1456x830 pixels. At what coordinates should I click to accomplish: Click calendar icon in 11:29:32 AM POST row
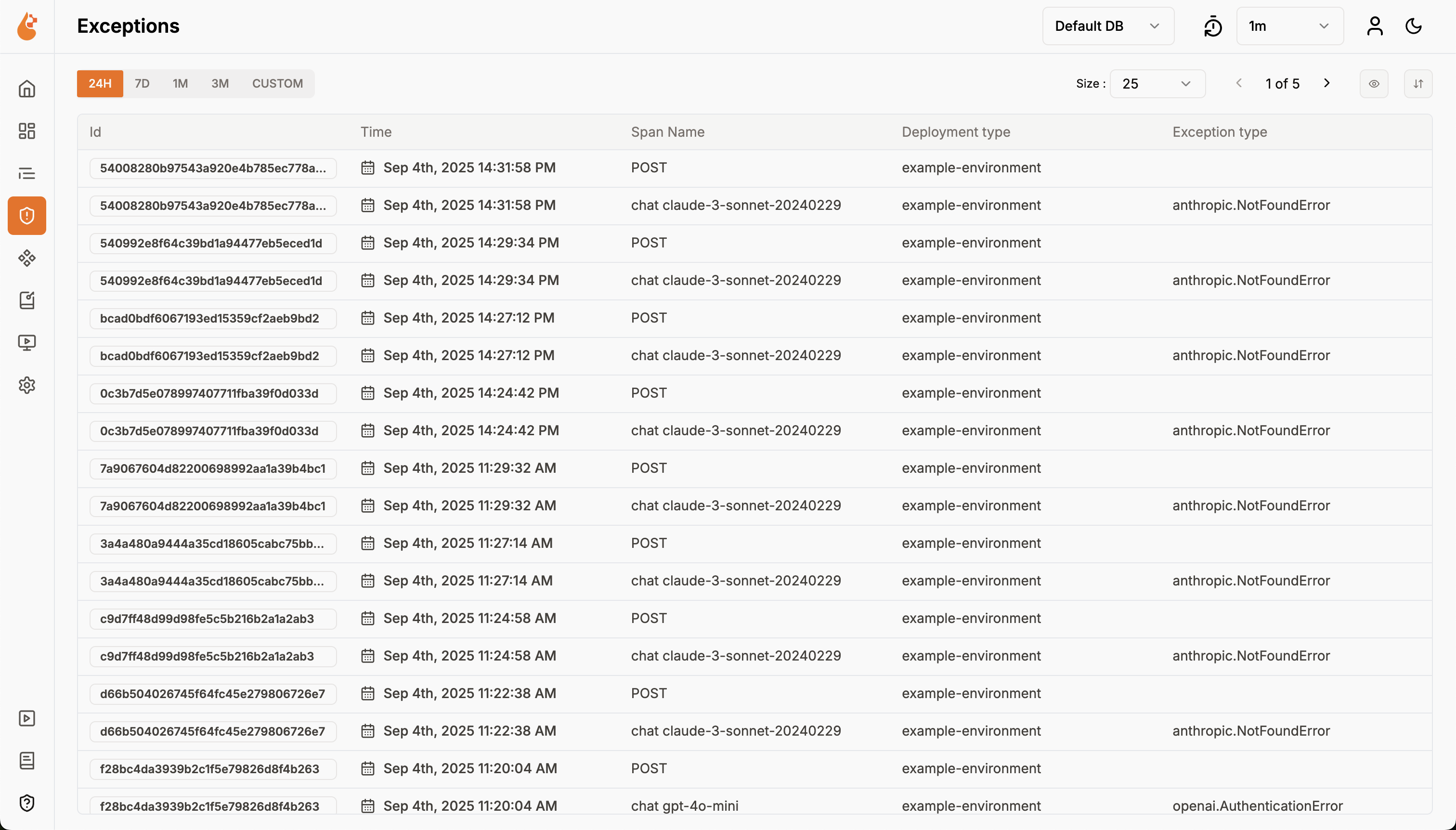[368, 468]
